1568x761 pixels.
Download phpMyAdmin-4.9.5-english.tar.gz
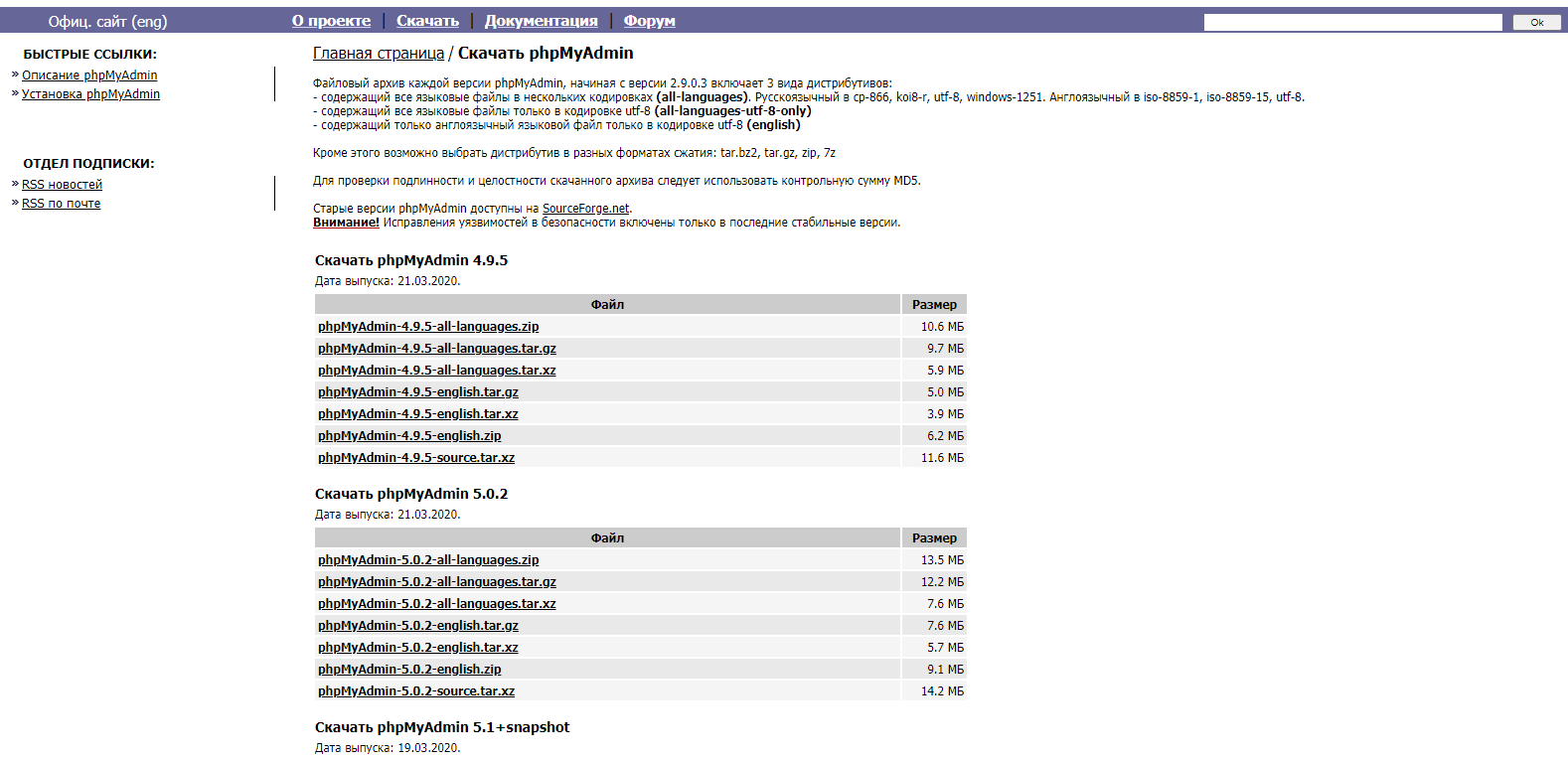pyautogui.click(x=417, y=392)
